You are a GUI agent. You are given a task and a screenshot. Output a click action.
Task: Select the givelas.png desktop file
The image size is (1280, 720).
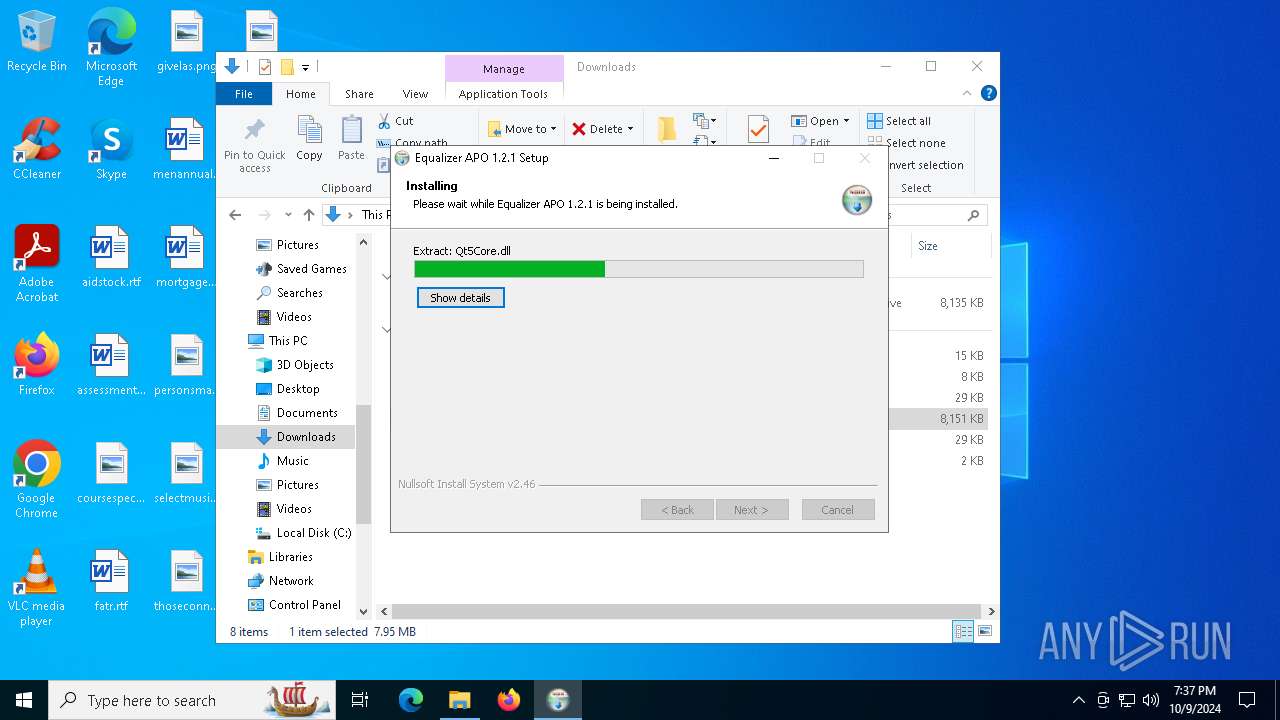pos(186,42)
